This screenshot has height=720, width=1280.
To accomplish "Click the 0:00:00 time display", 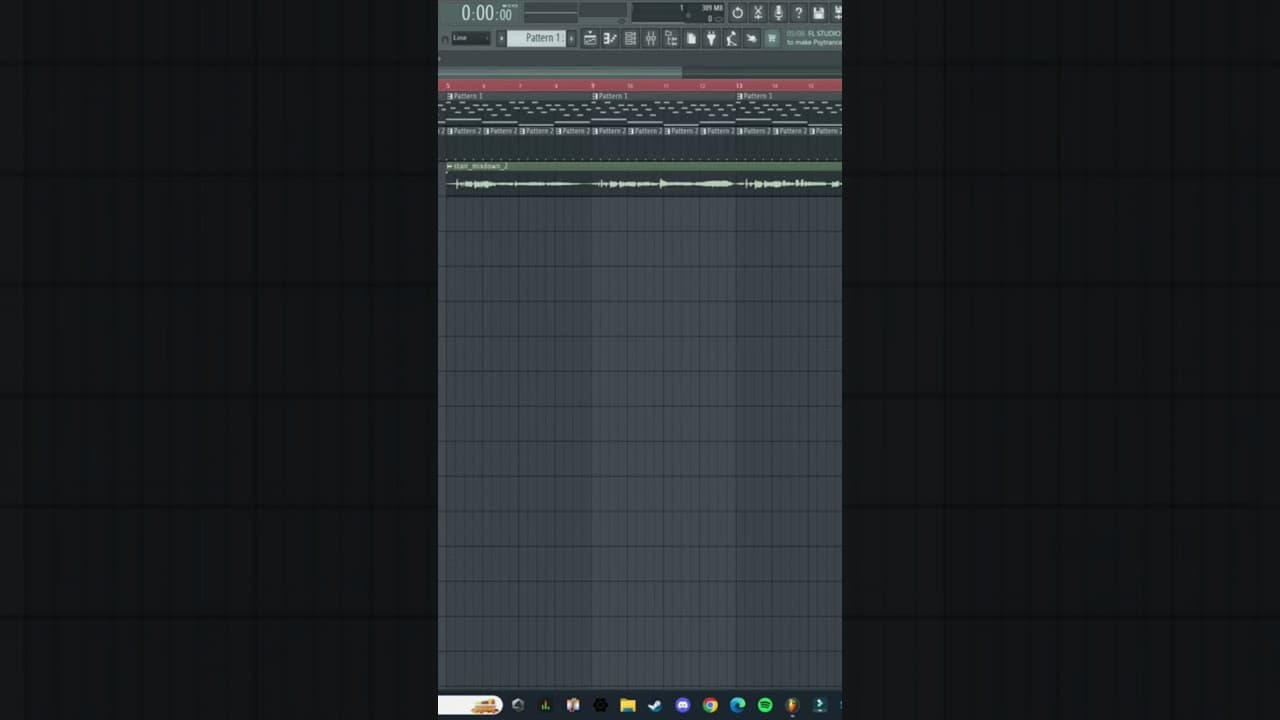I will 487,13.
